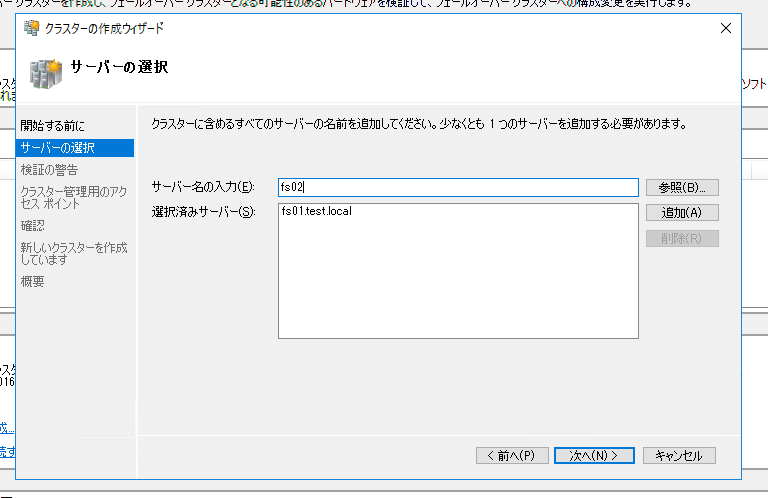Click the サーバー名の入力(E) label
768x498 pixels.
[x=203, y=187]
